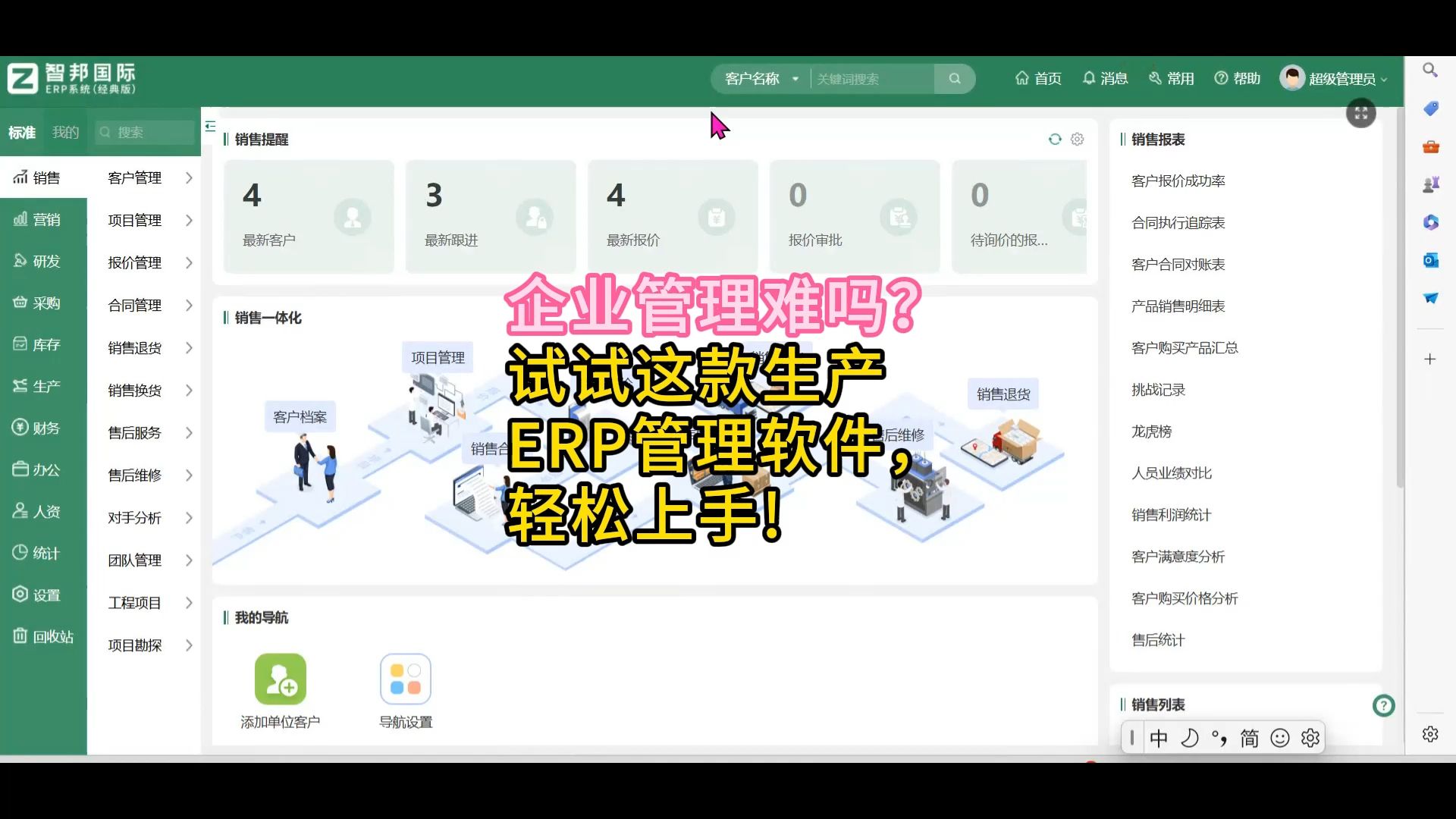
Task: Toggle the 简 (simplified) text mode button
Action: point(1249,737)
